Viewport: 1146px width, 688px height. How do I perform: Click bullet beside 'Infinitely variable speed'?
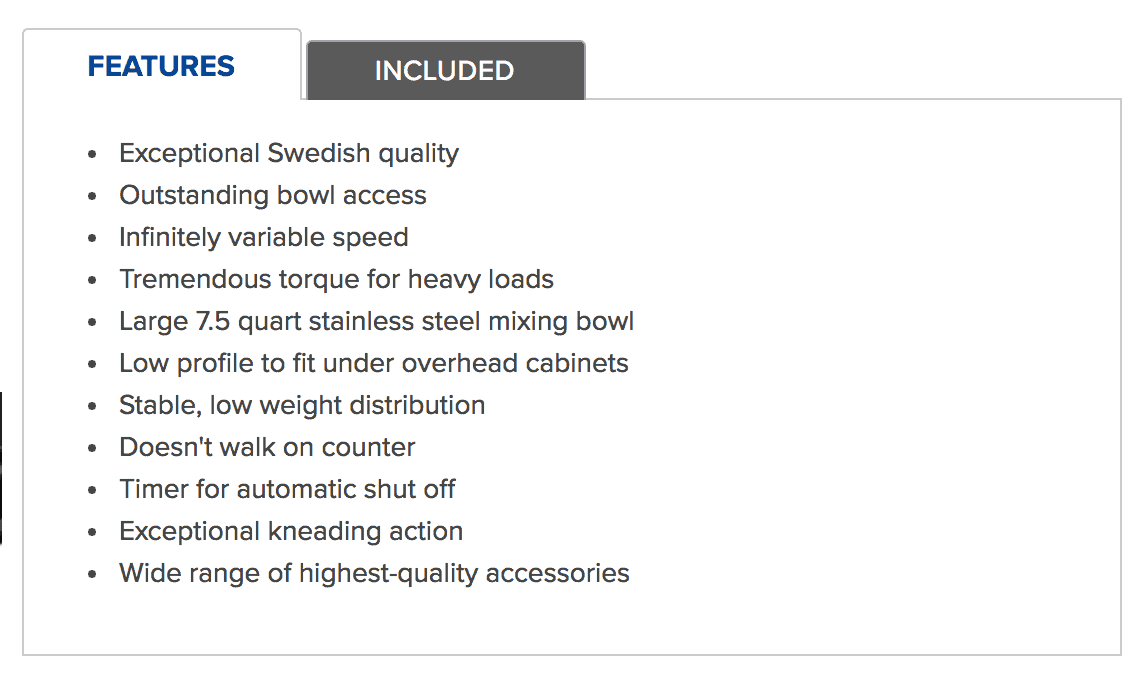coord(92,238)
